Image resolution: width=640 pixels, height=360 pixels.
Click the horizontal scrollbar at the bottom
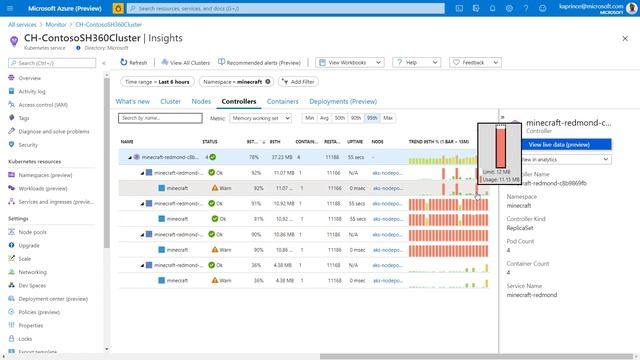click(476, 356)
